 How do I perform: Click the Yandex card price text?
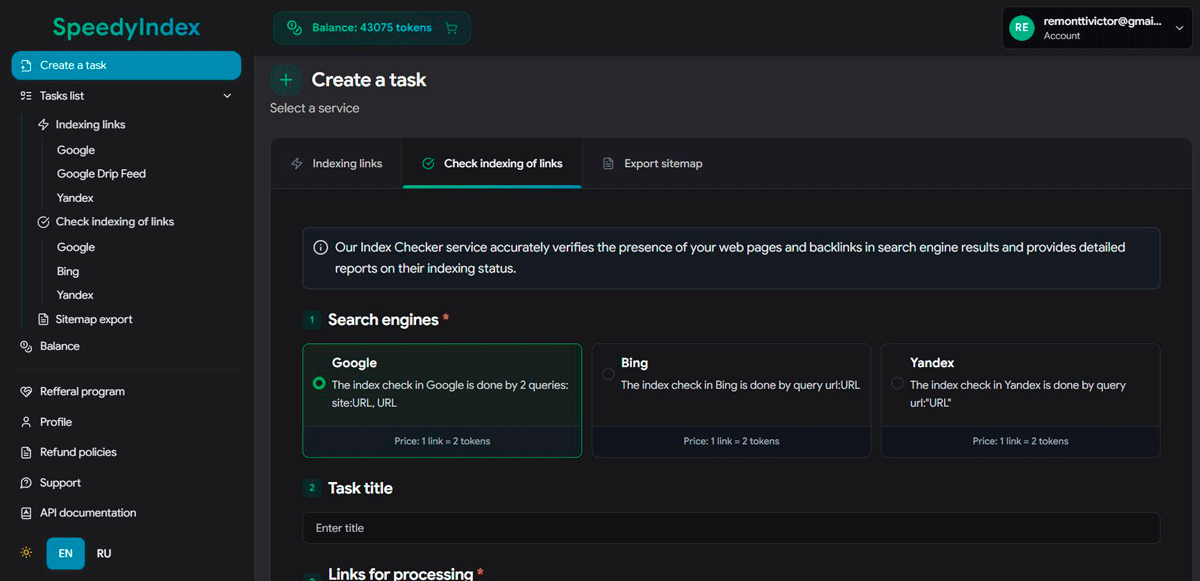click(1020, 441)
